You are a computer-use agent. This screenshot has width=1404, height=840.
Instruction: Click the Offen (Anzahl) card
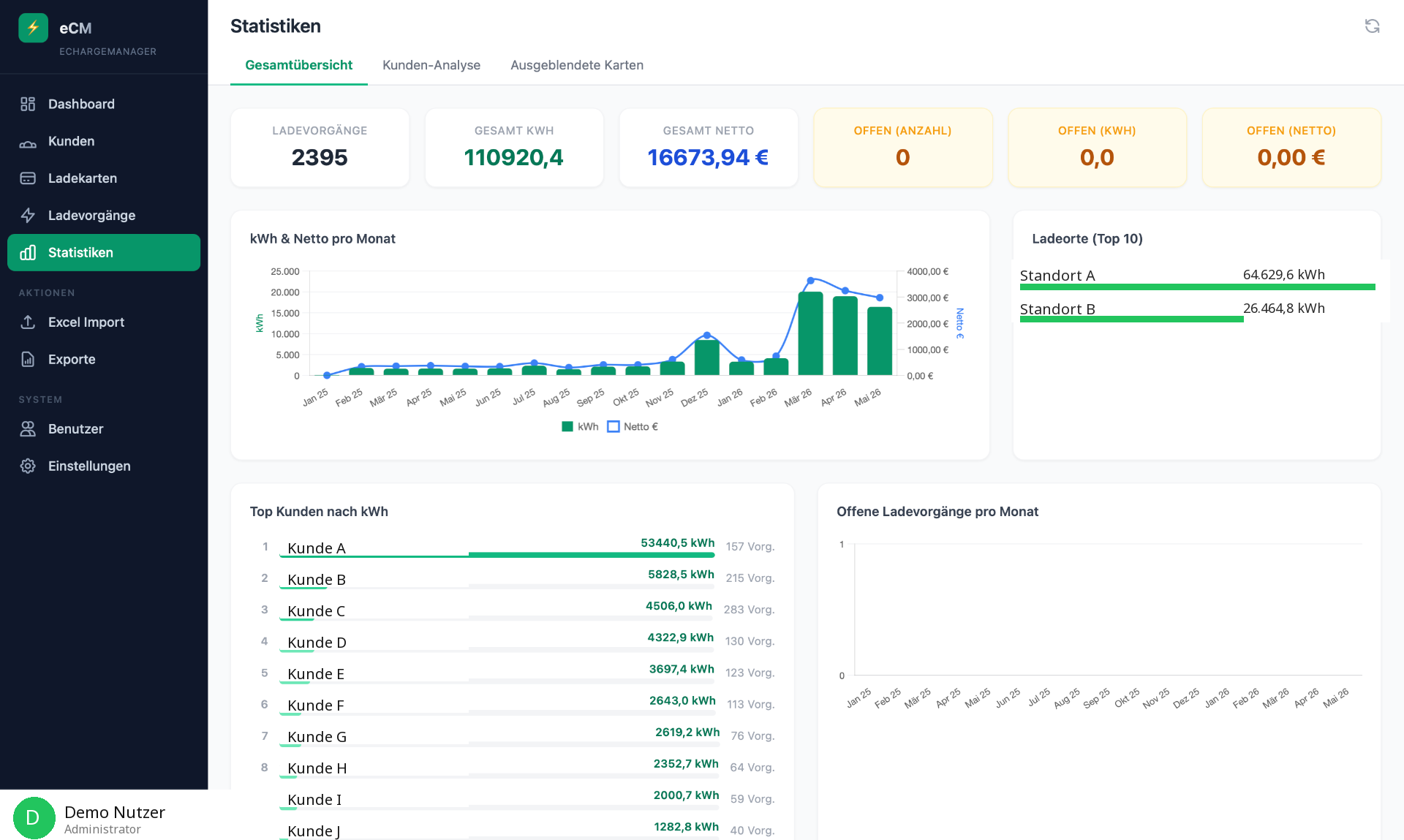902,148
